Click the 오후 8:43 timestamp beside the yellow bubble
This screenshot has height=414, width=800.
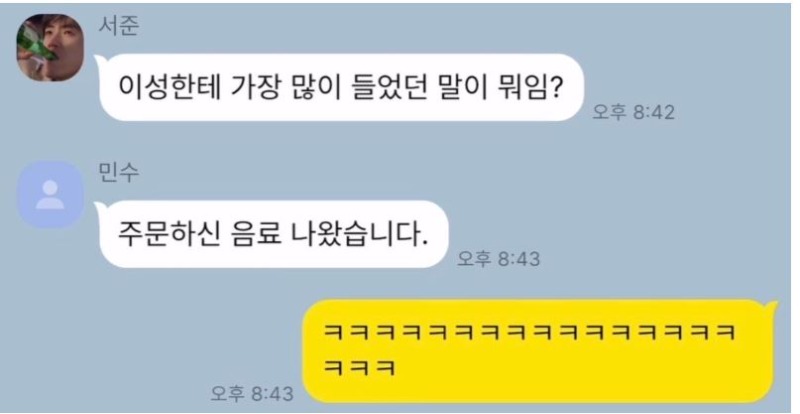[x=252, y=393]
